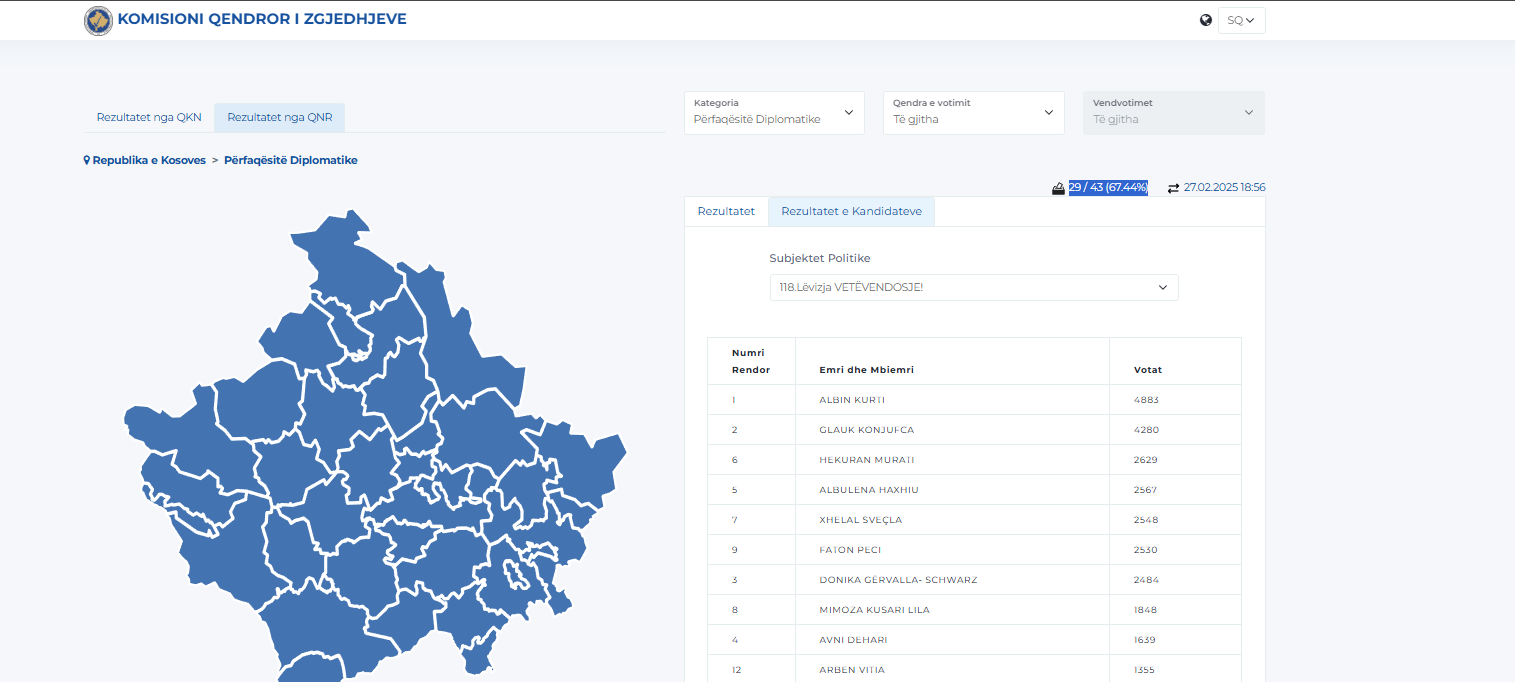Click the Subjektet Politike label
Viewport: 1515px width, 682px height.
tap(820, 258)
